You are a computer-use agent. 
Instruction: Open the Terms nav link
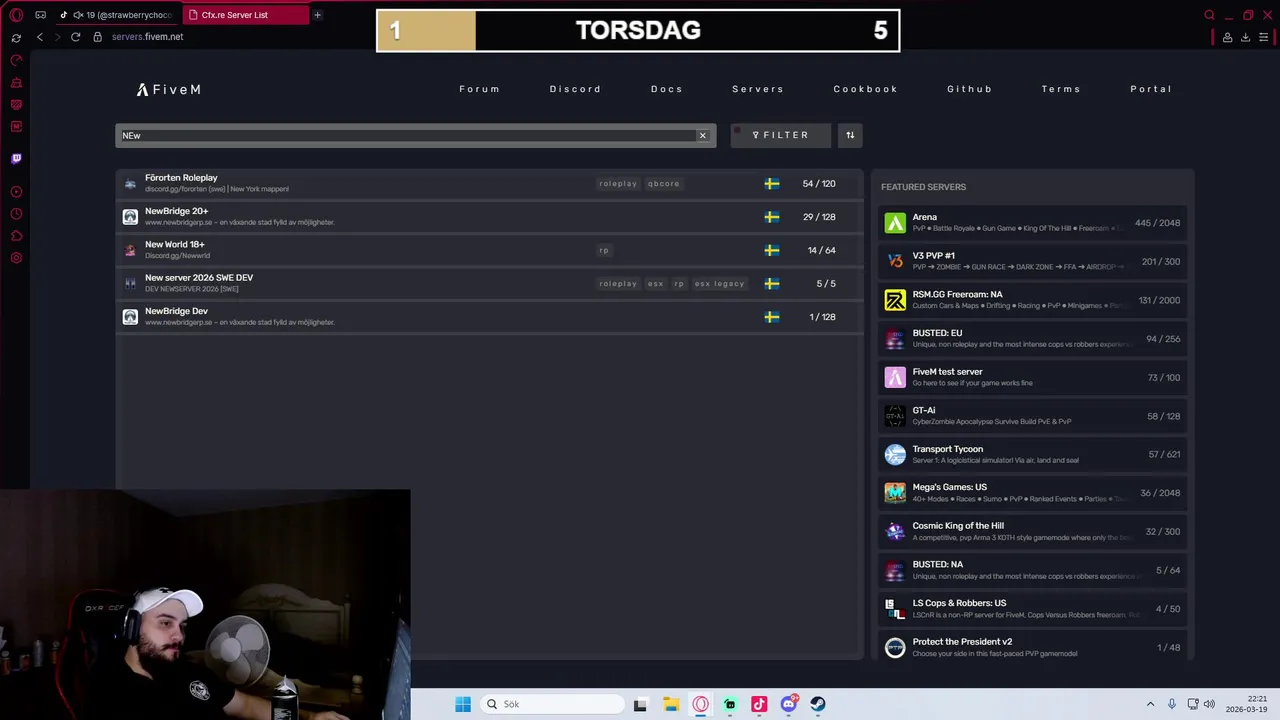point(1061,89)
